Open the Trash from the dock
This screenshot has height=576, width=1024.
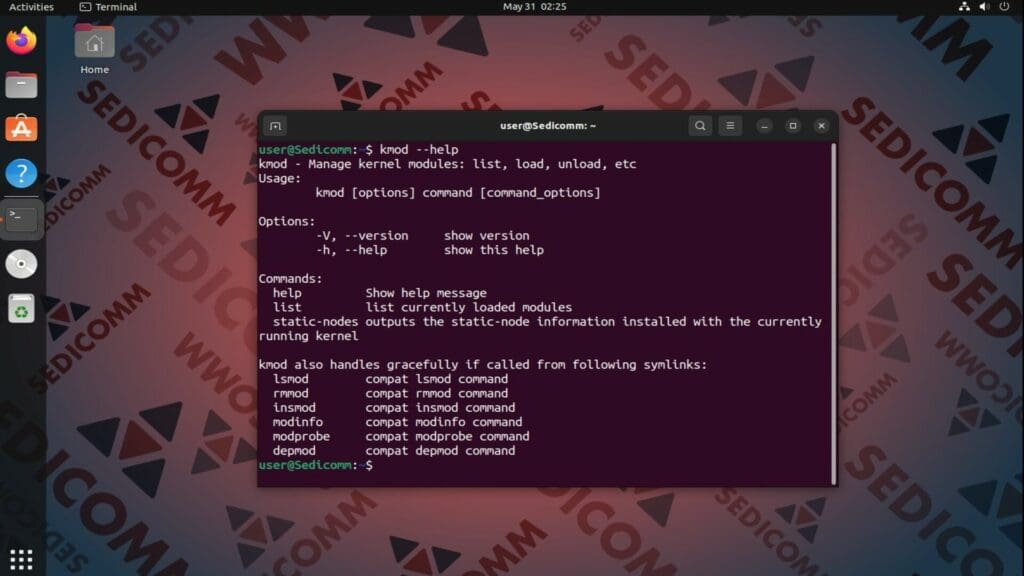[22, 308]
